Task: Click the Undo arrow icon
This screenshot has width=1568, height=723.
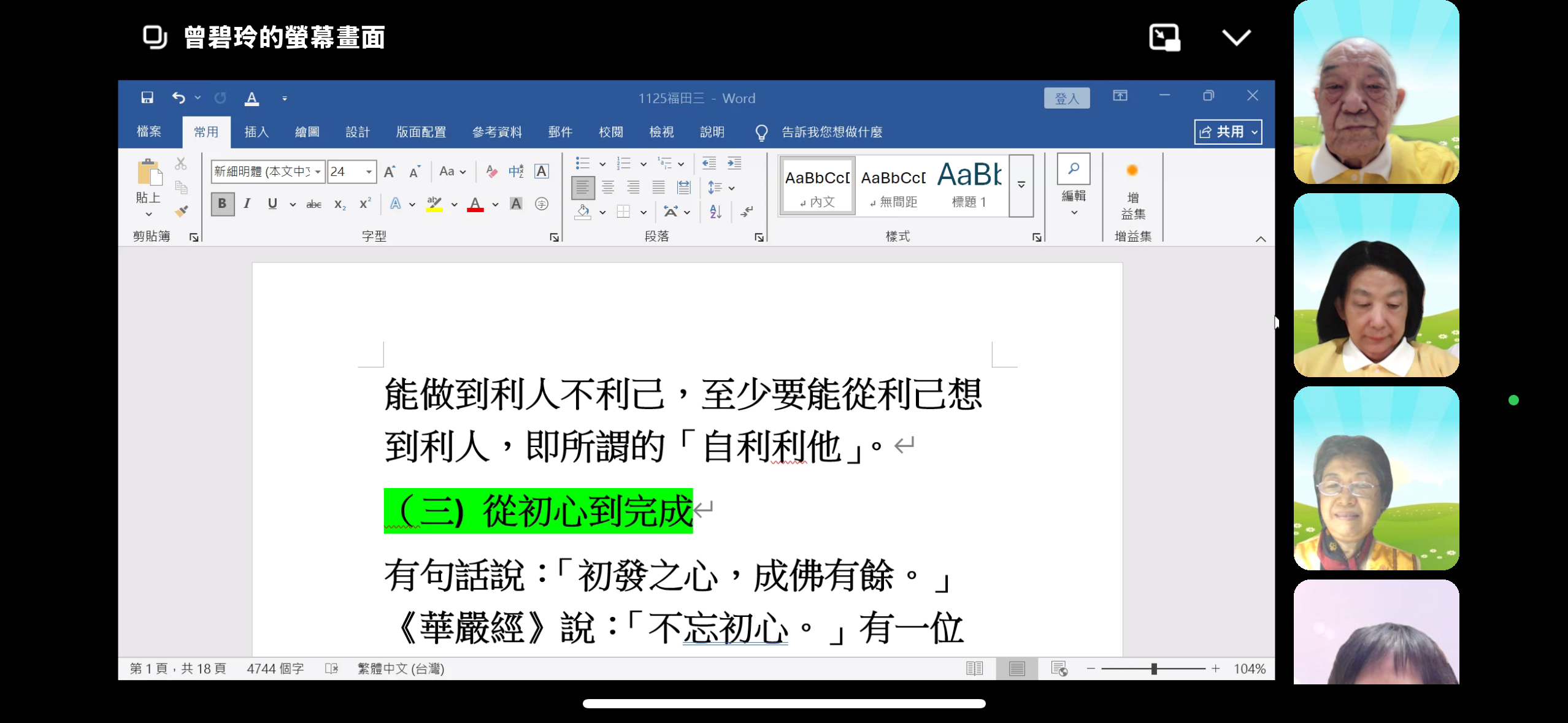Action: (x=179, y=98)
